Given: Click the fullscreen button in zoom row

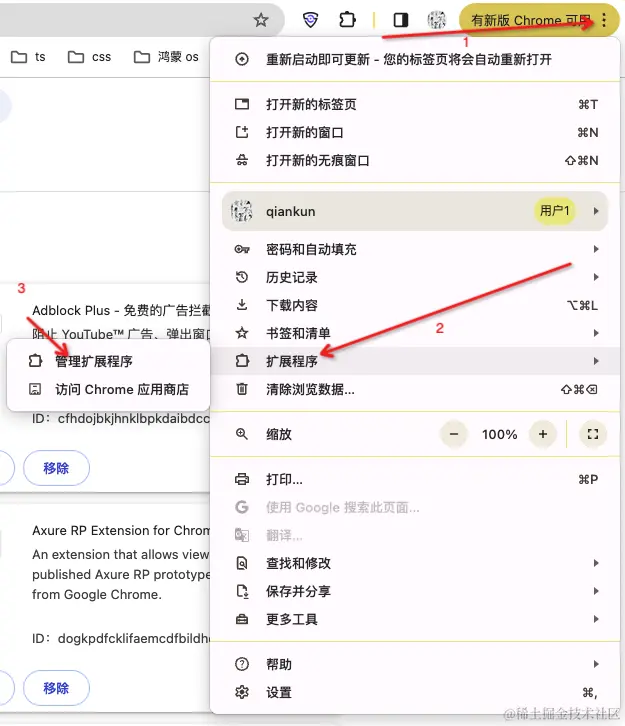Looking at the screenshot, I should coord(593,434).
